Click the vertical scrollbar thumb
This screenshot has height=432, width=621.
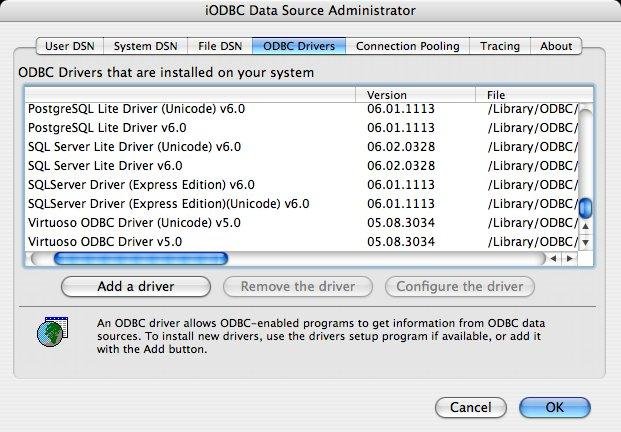[586, 208]
